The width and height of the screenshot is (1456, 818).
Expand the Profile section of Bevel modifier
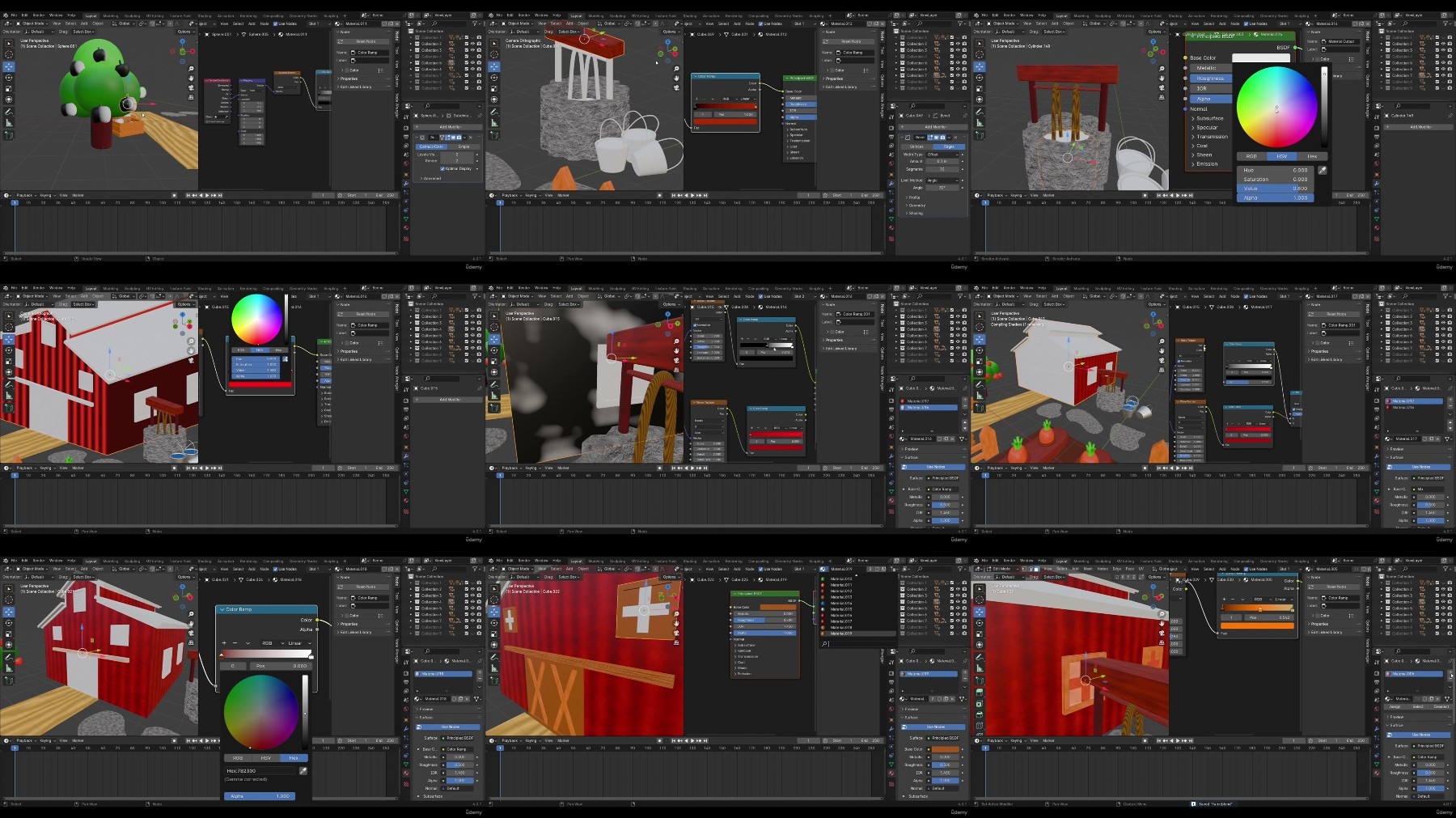click(x=914, y=197)
